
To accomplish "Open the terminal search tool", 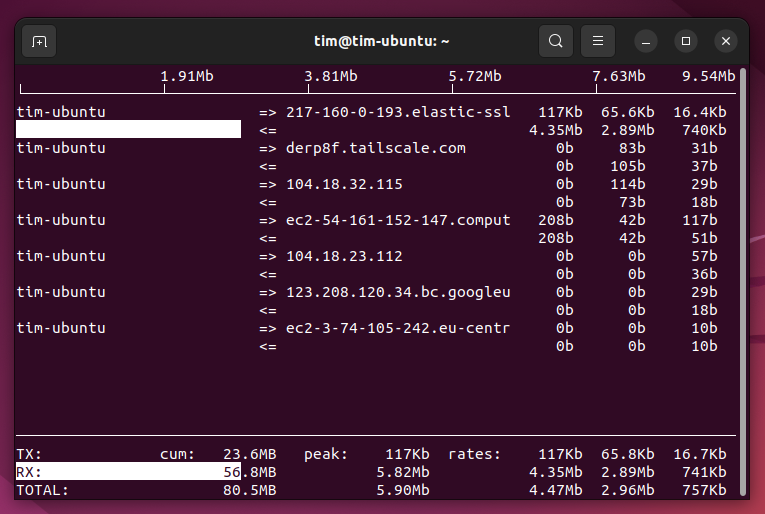I will (x=556, y=41).
